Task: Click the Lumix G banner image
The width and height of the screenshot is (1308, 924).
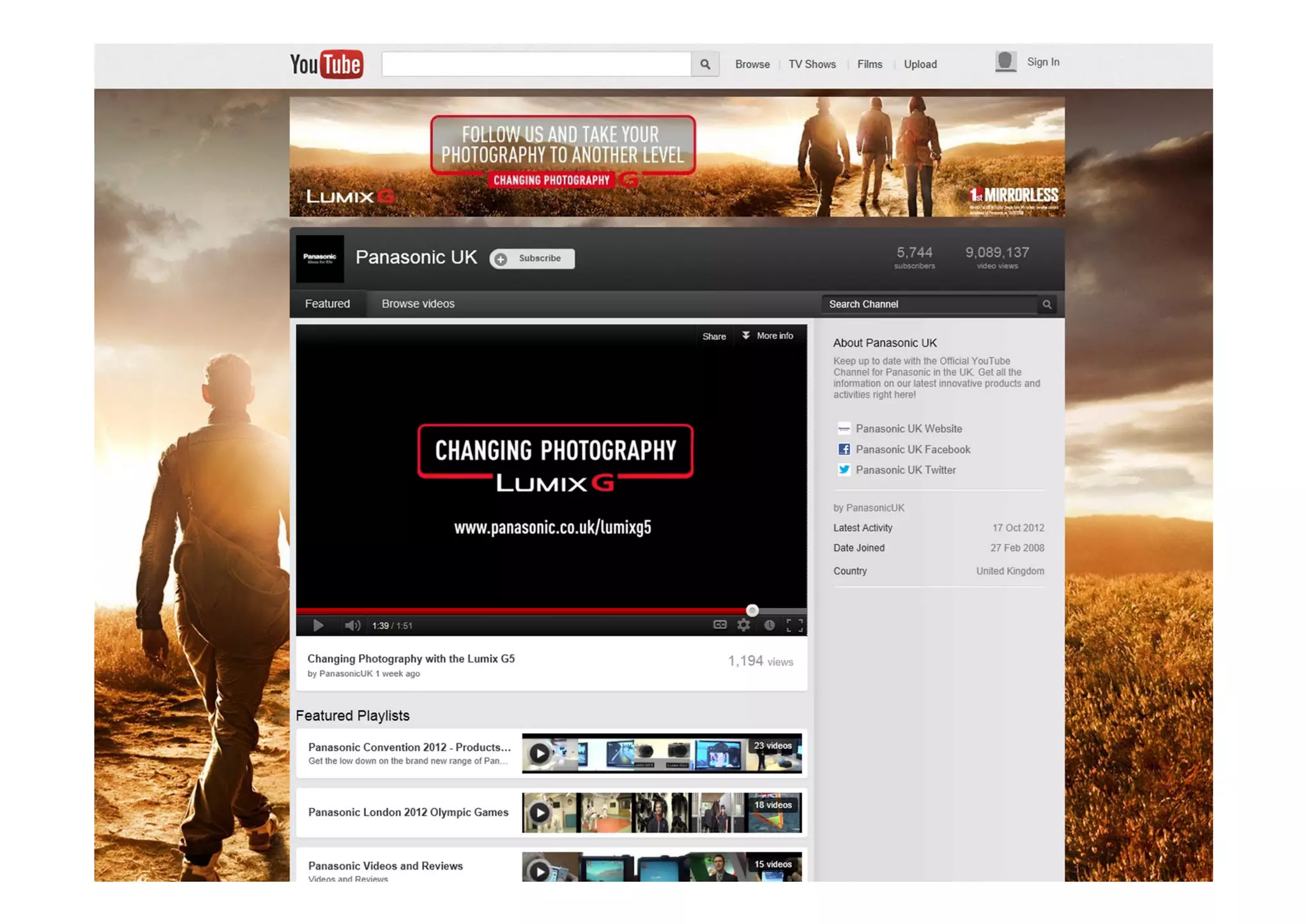Action: (x=677, y=157)
